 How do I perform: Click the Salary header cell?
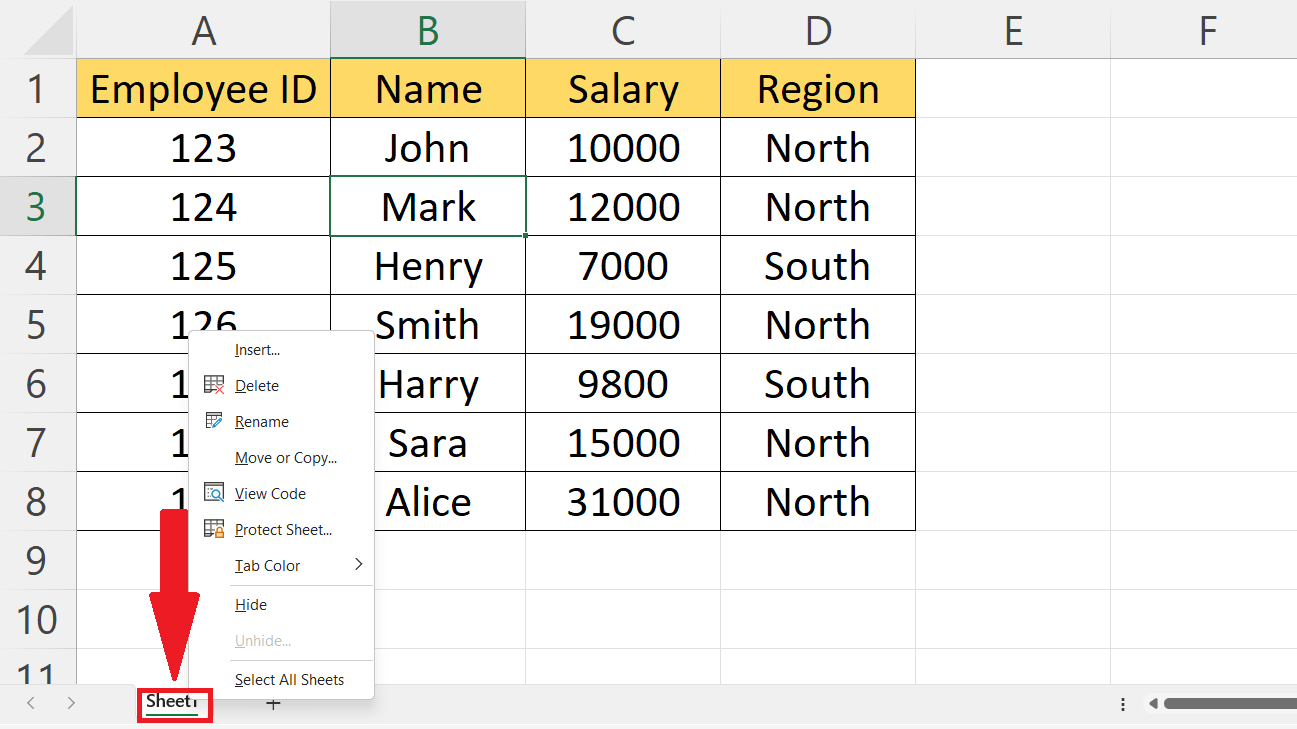(622, 88)
